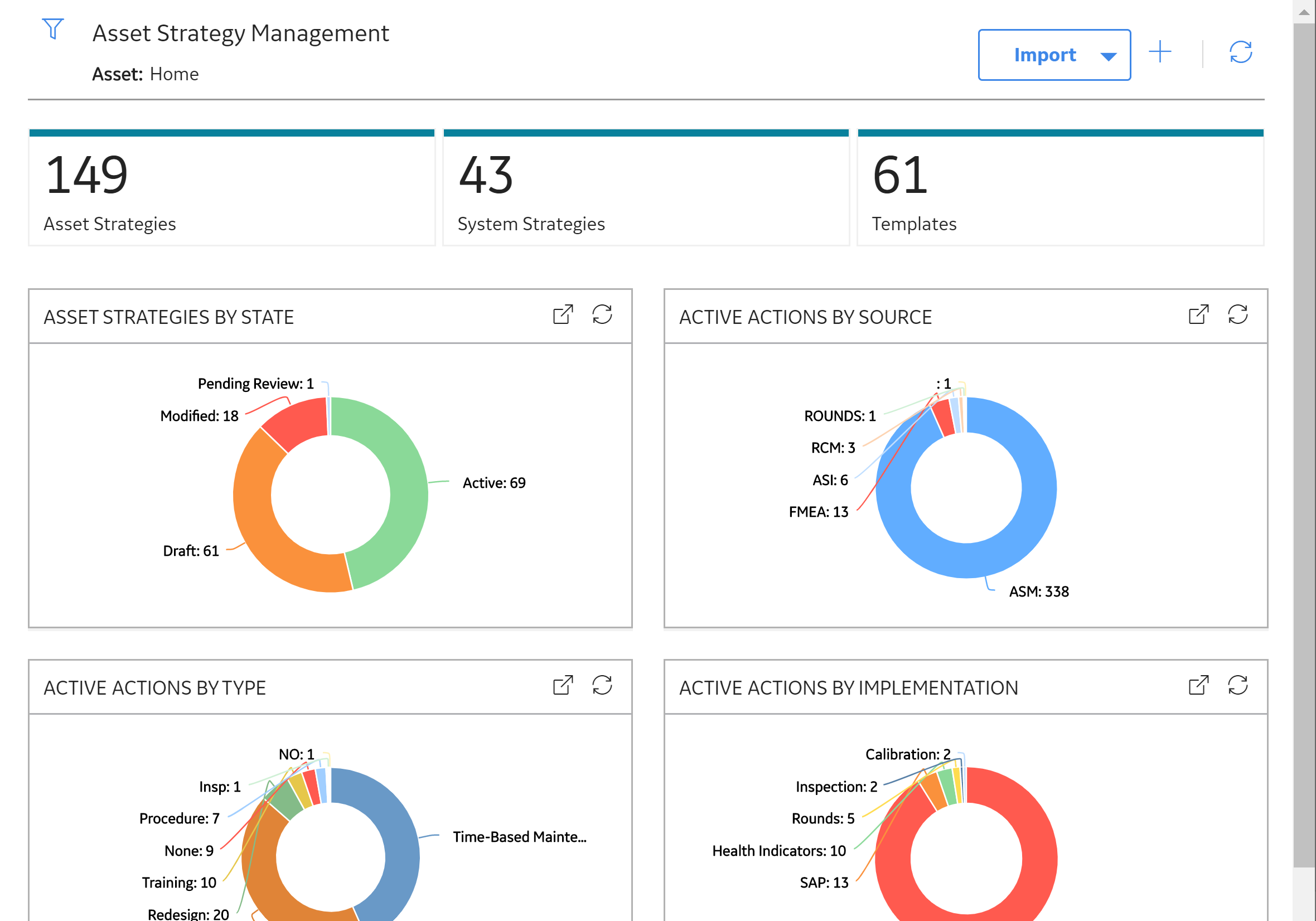Open Active Actions By Source in new window

coord(1198,314)
